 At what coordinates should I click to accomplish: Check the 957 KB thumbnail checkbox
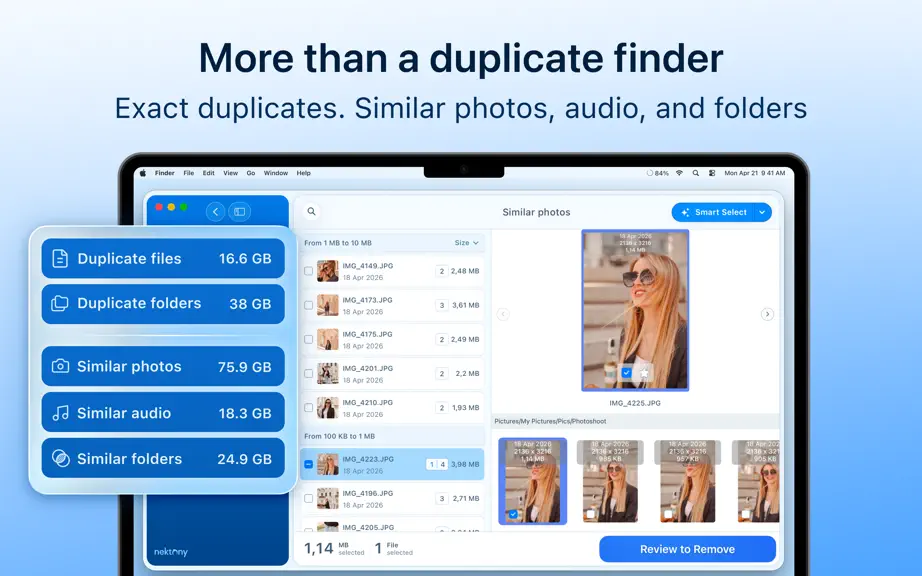[668, 514]
